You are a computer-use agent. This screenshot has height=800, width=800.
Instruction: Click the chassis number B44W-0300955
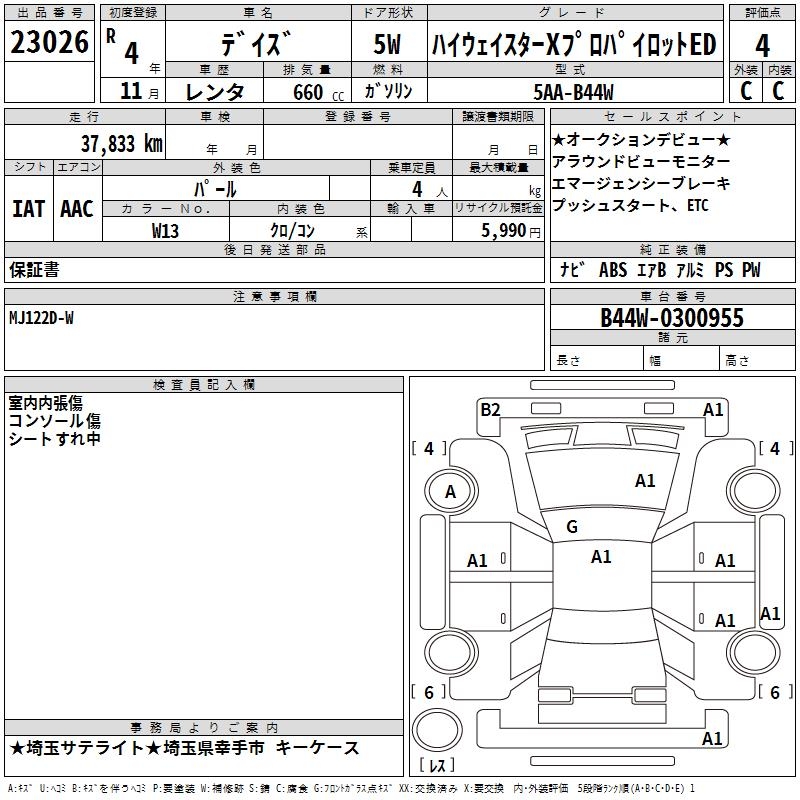point(672,318)
